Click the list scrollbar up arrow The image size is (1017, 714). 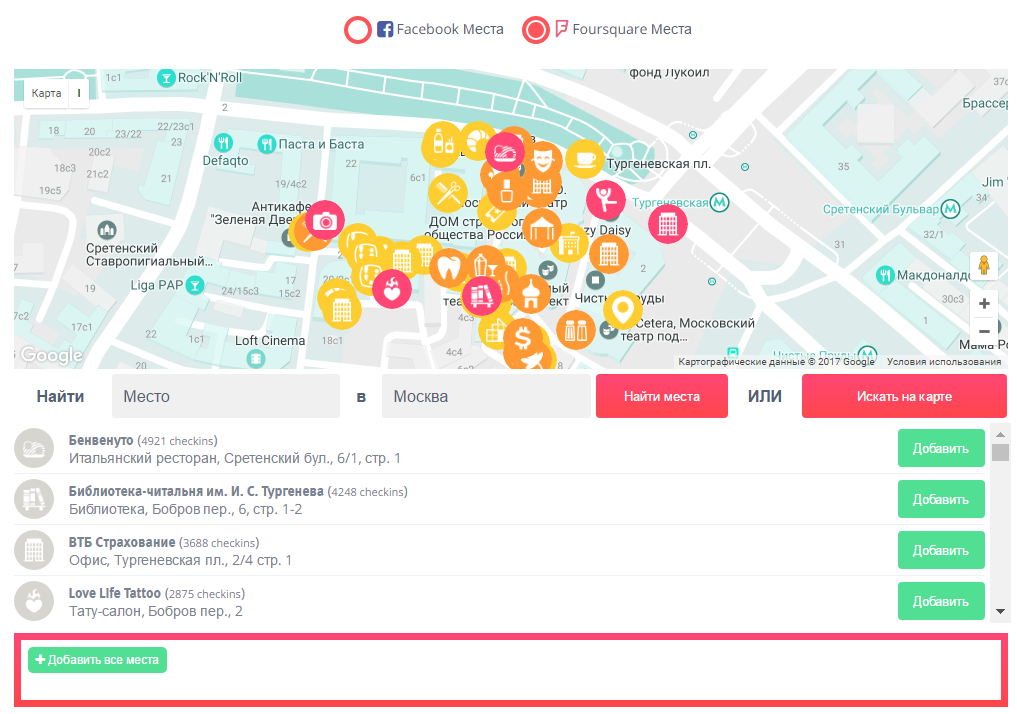click(x=1000, y=434)
